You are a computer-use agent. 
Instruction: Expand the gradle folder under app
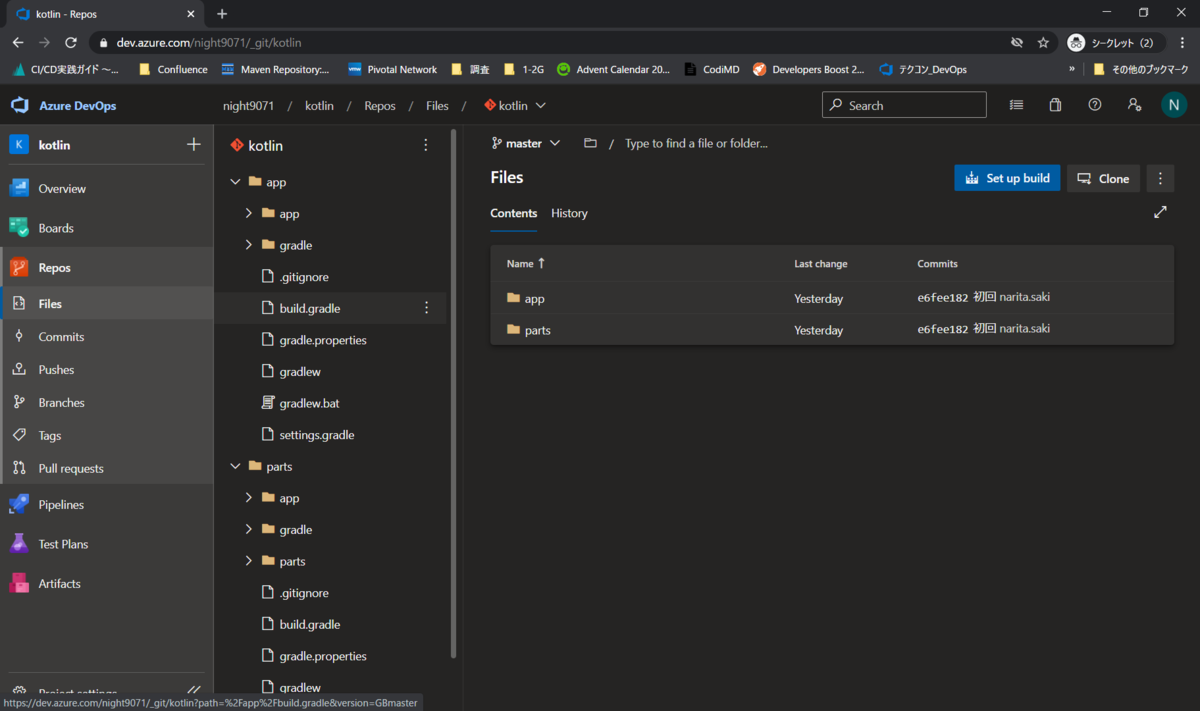pyautogui.click(x=249, y=245)
